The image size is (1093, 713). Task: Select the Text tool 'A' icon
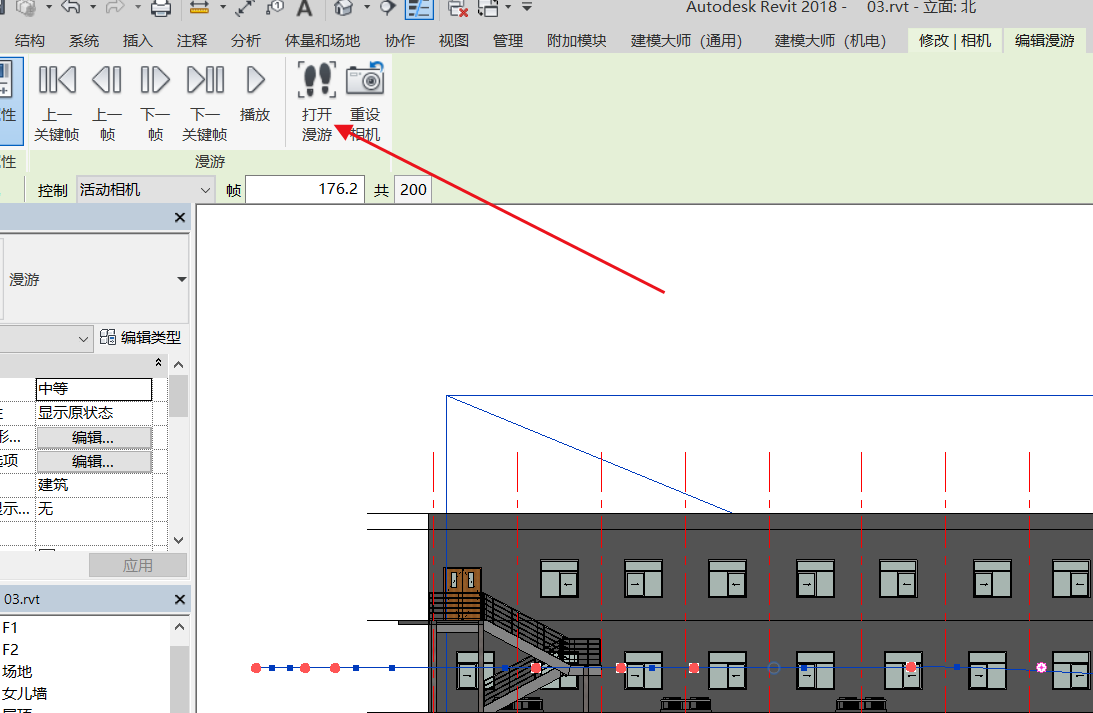tap(305, 9)
